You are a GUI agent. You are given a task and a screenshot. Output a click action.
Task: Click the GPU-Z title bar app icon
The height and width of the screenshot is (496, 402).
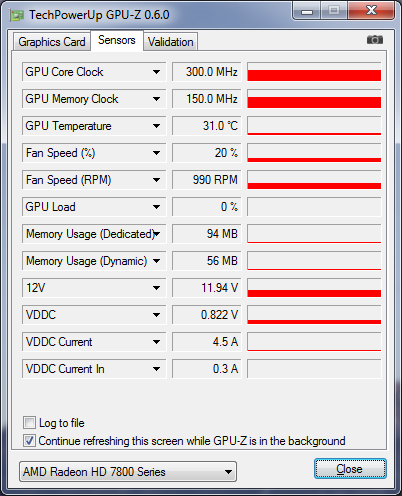coord(17,15)
